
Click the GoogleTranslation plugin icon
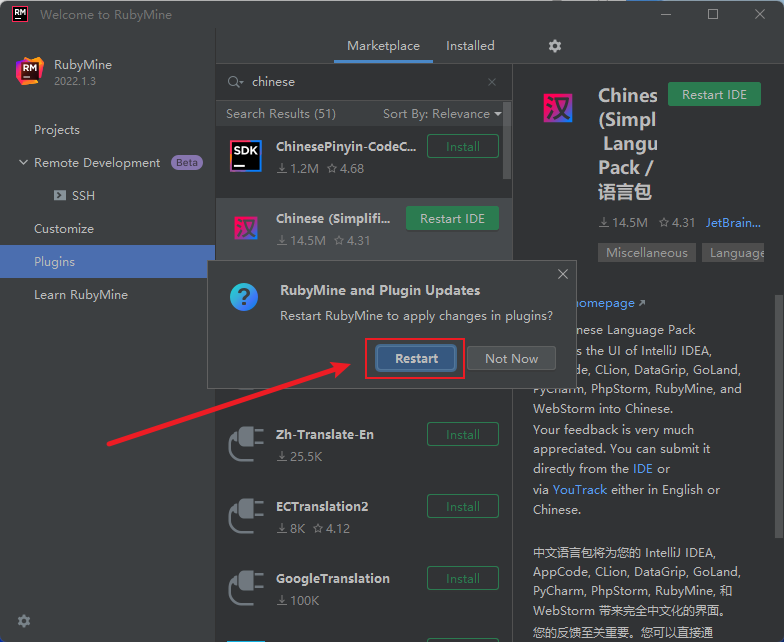[246, 588]
